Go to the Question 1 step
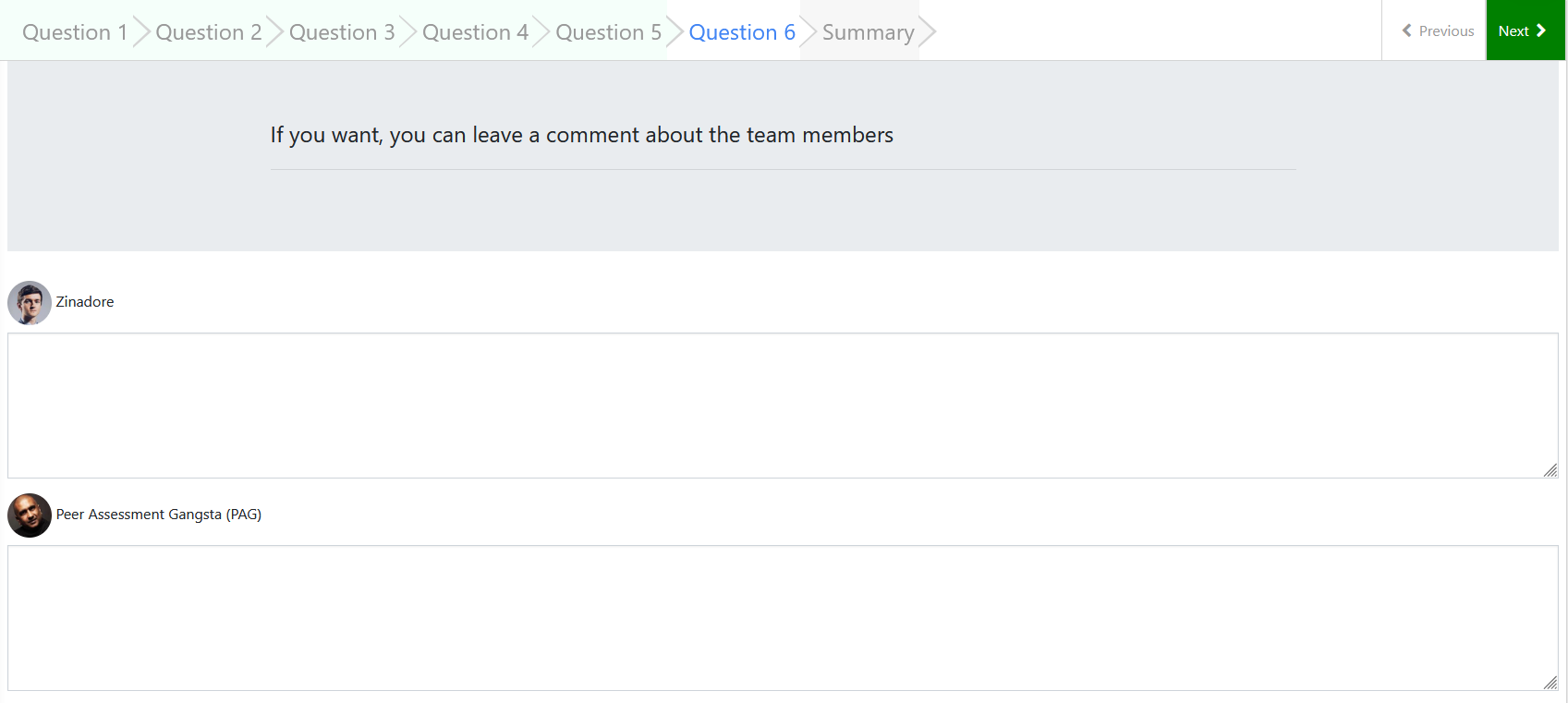Screen dimensions: 1568x703 point(75,32)
